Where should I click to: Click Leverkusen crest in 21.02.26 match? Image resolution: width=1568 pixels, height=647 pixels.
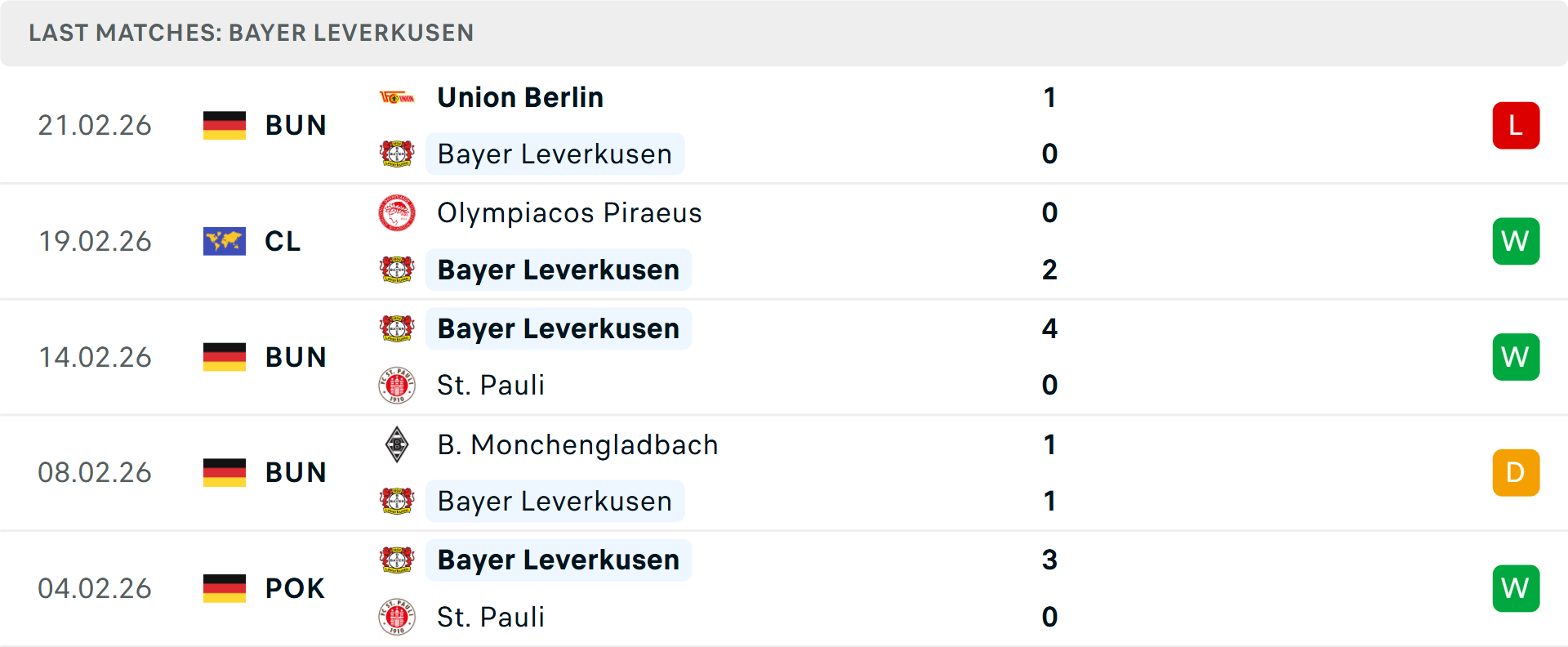397,154
